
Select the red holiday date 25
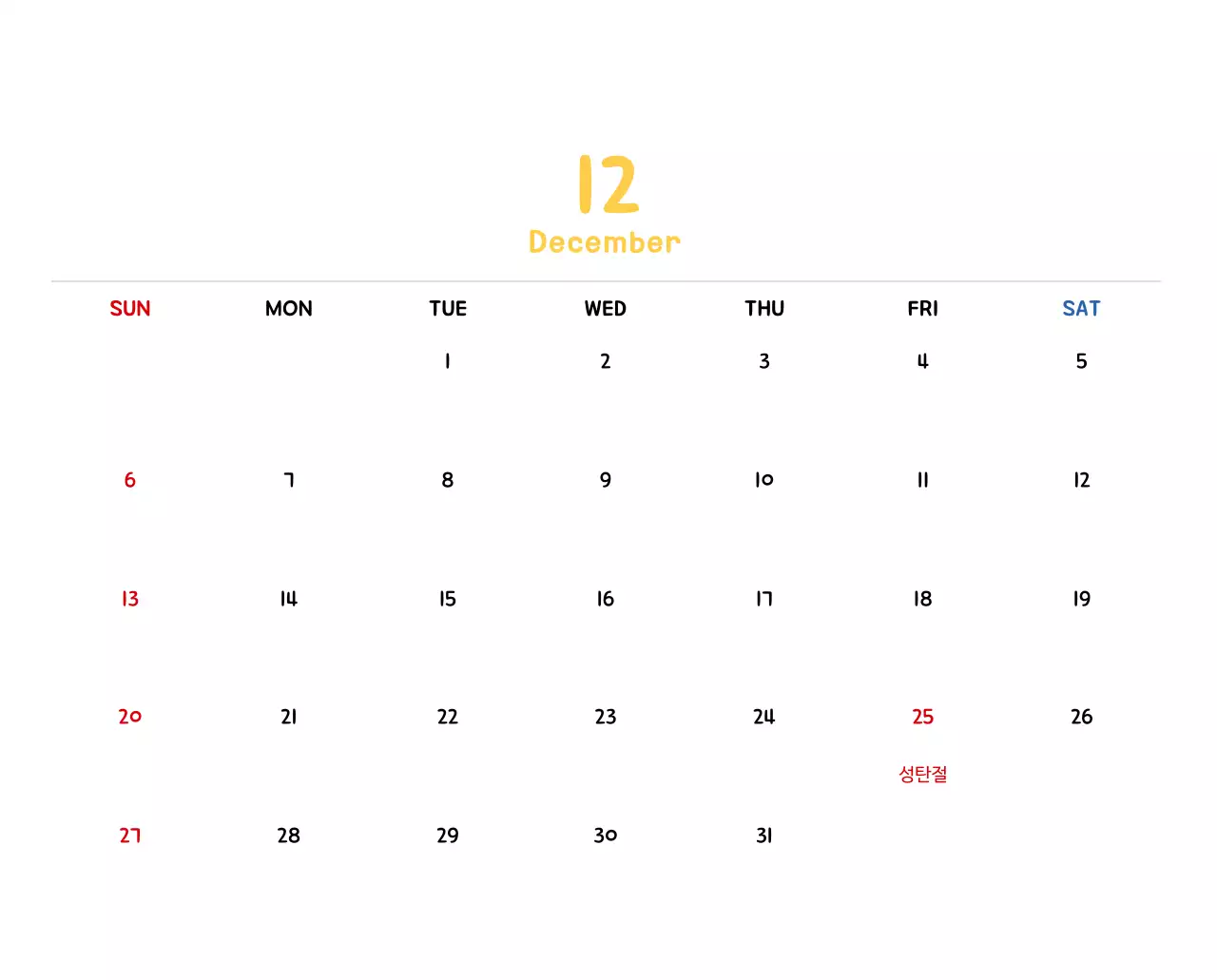922,717
